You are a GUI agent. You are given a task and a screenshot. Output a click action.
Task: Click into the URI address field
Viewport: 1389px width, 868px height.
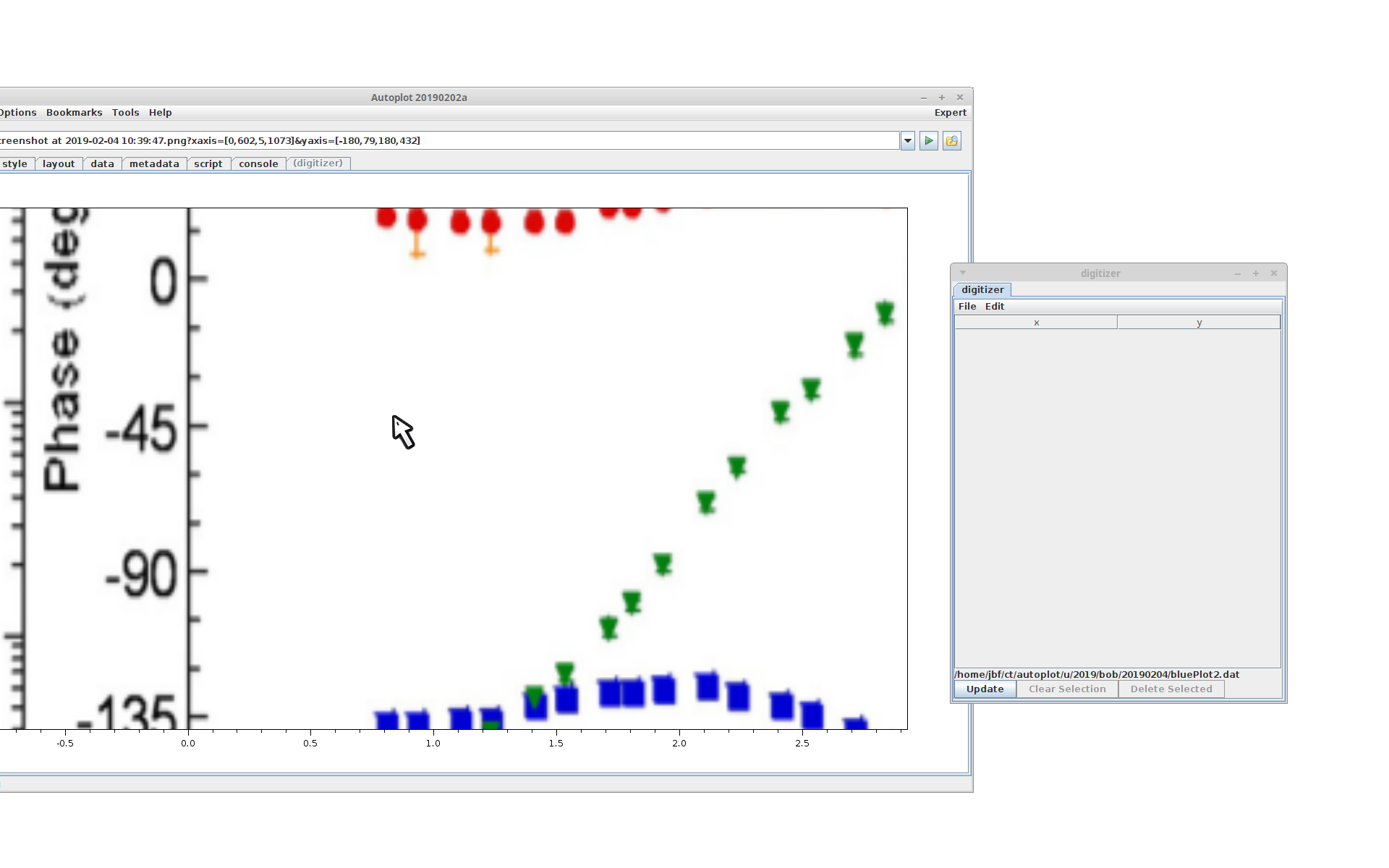(506, 141)
